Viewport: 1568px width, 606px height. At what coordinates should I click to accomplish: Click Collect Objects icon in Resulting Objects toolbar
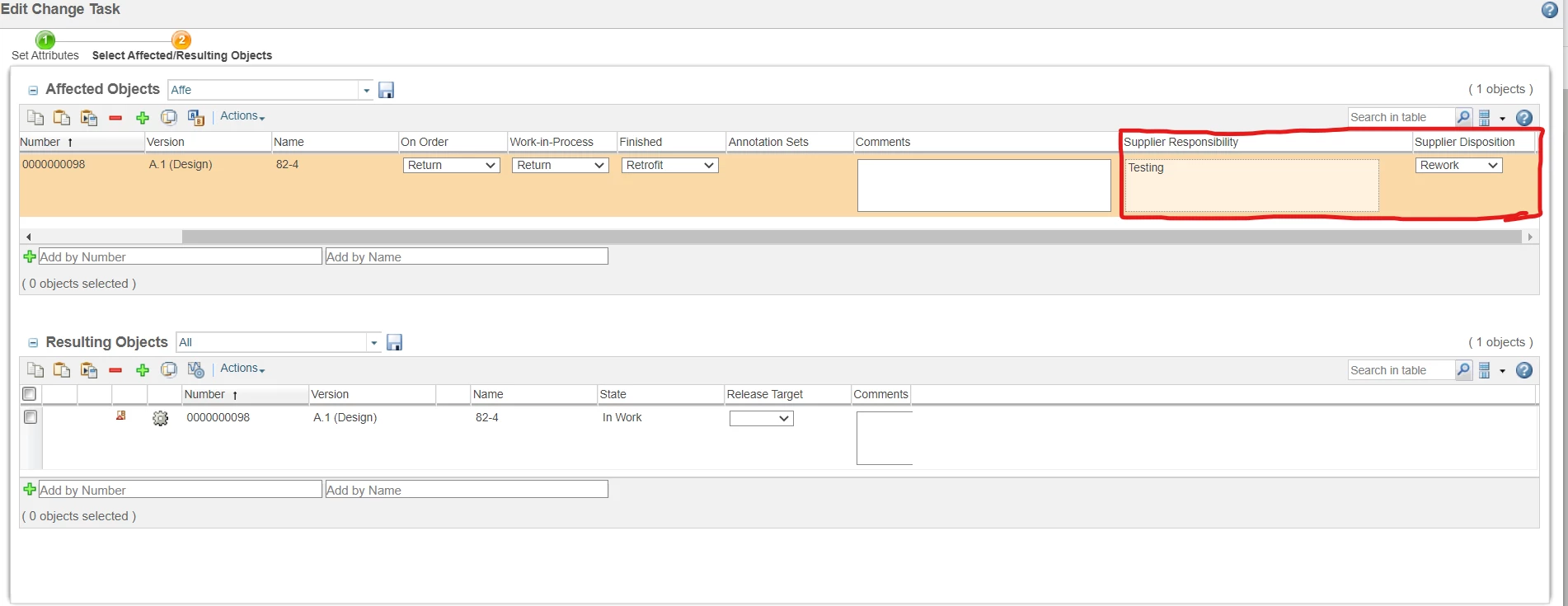point(169,370)
